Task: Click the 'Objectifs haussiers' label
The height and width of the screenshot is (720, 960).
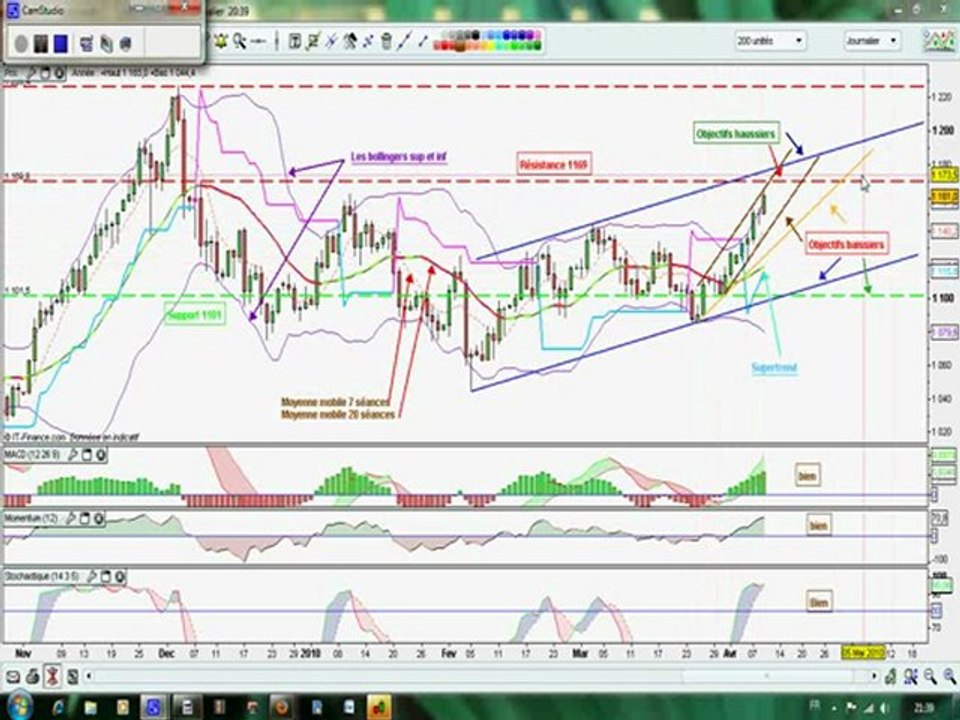Action: 737,133
